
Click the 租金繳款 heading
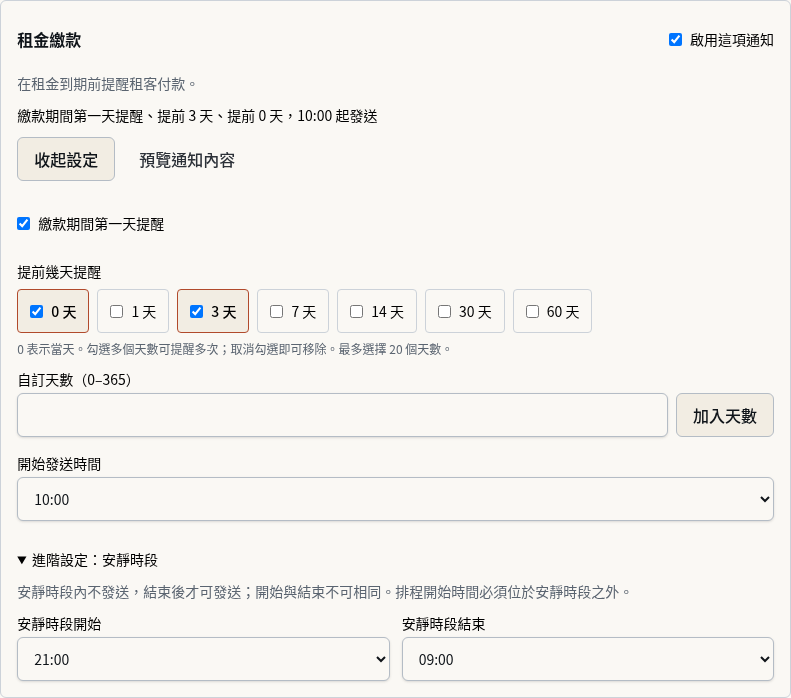pyautogui.click(x=49, y=40)
